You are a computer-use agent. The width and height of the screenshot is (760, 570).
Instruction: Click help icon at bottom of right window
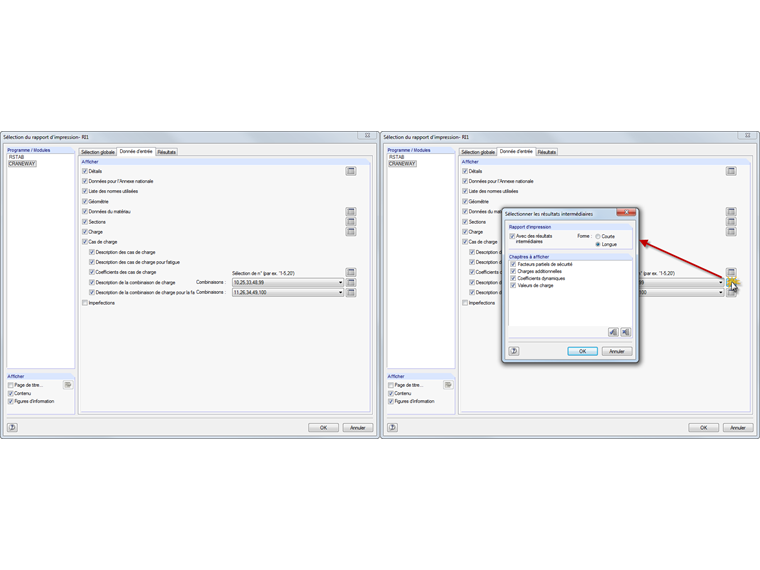[393, 427]
